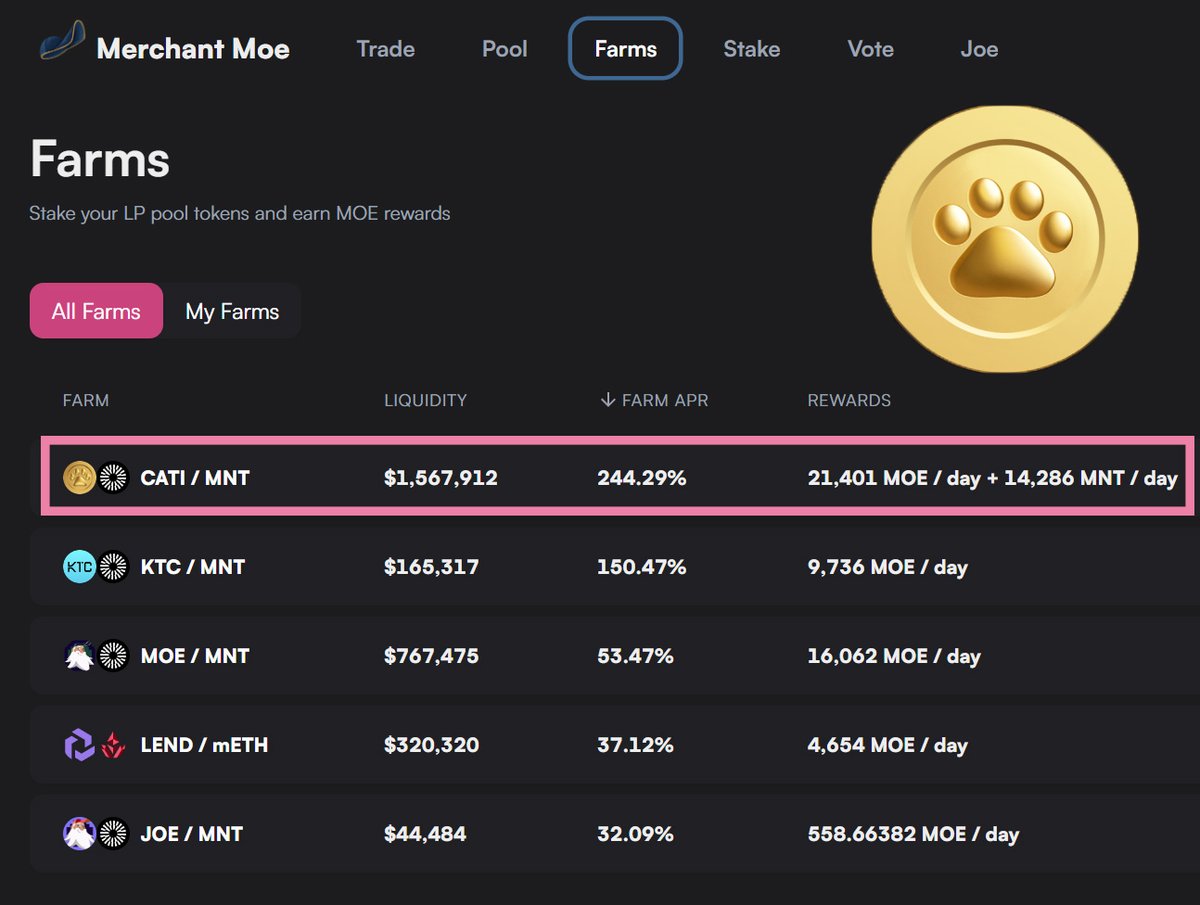
Task: Click the 21,401 MOE / day reward text
Action: [x=894, y=478]
